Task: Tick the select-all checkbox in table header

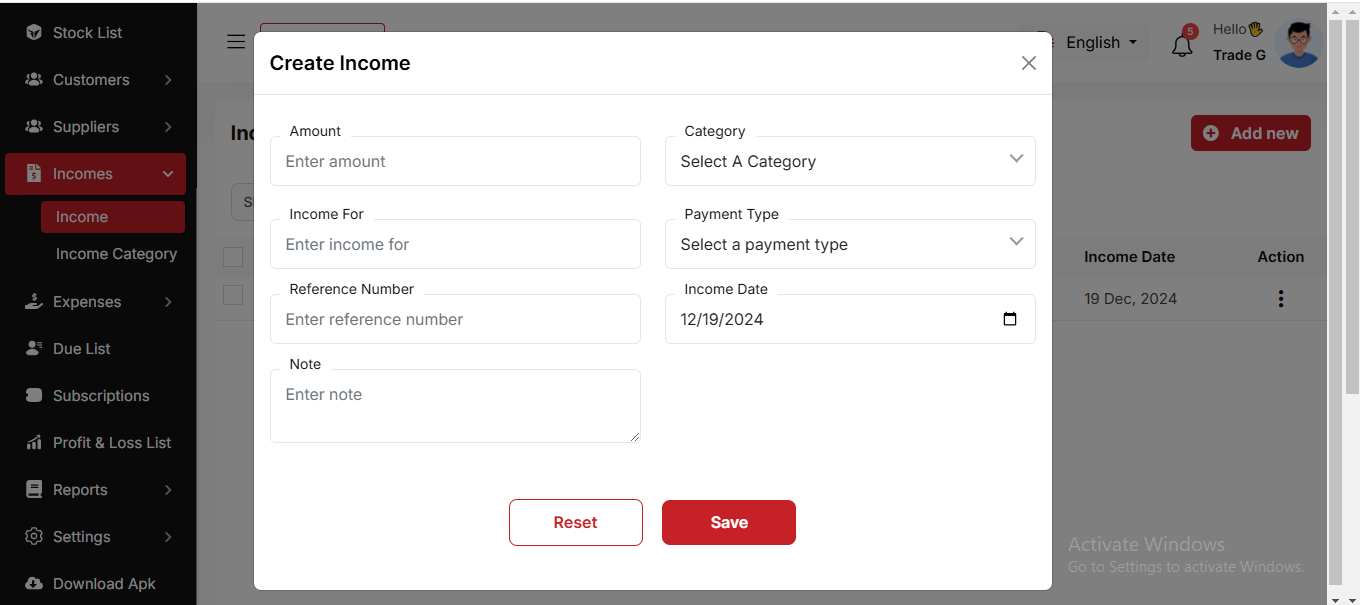Action: [233, 257]
